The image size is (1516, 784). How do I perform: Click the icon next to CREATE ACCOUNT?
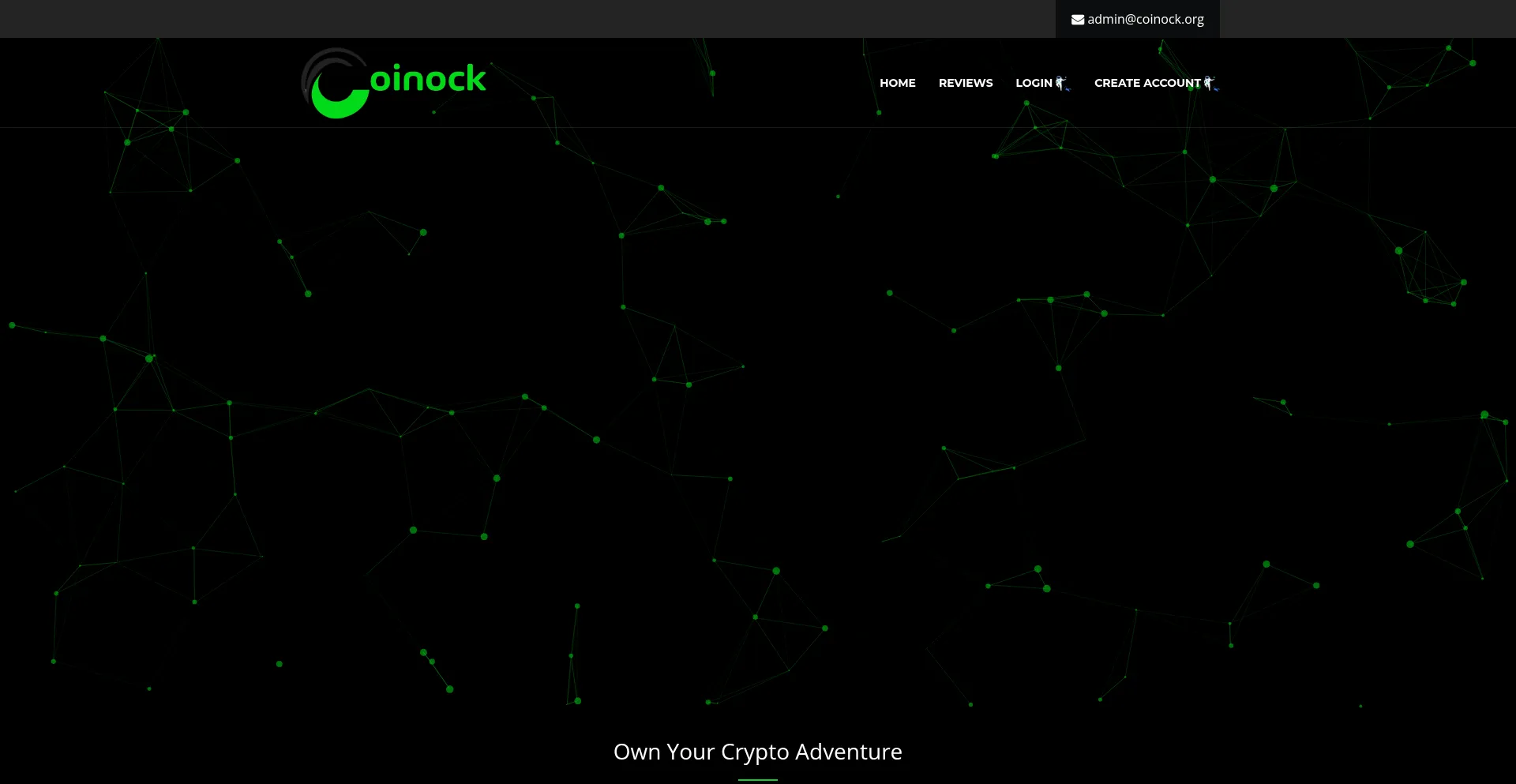click(1210, 83)
